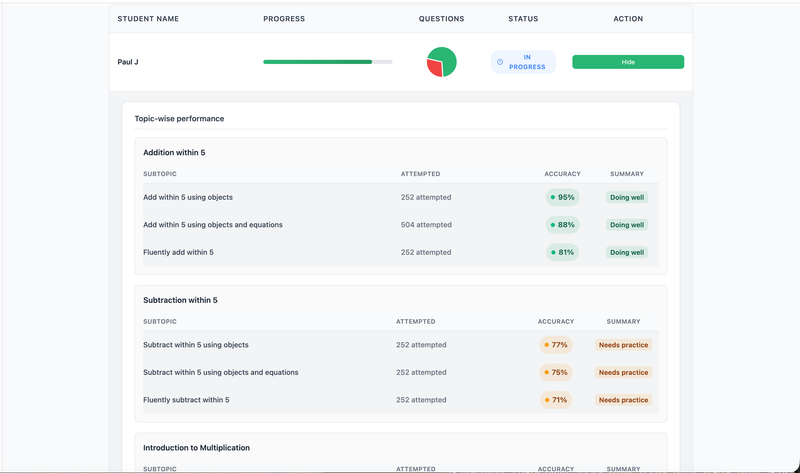Viewport: 800px width, 473px height.
Task: Click Needs practice tag beside 77%
Action: pos(623,345)
